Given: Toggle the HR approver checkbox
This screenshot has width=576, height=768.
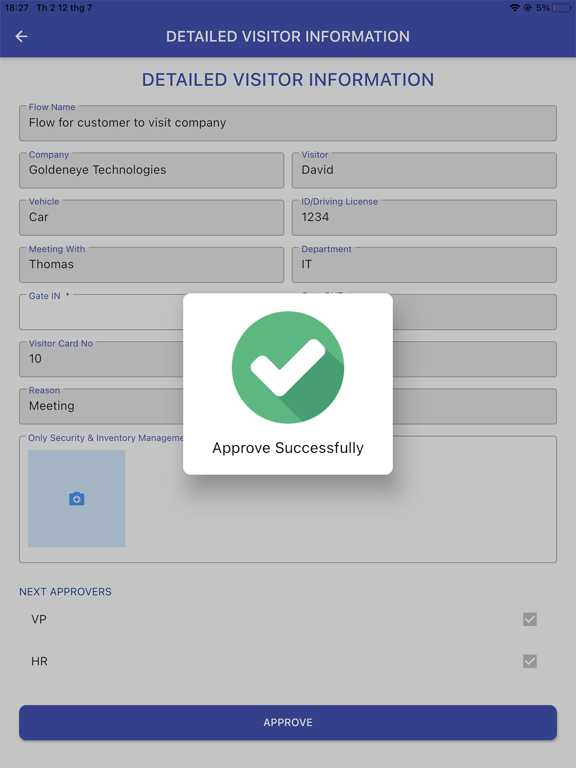Looking at the screenshot, I should [x=529, y=661].
